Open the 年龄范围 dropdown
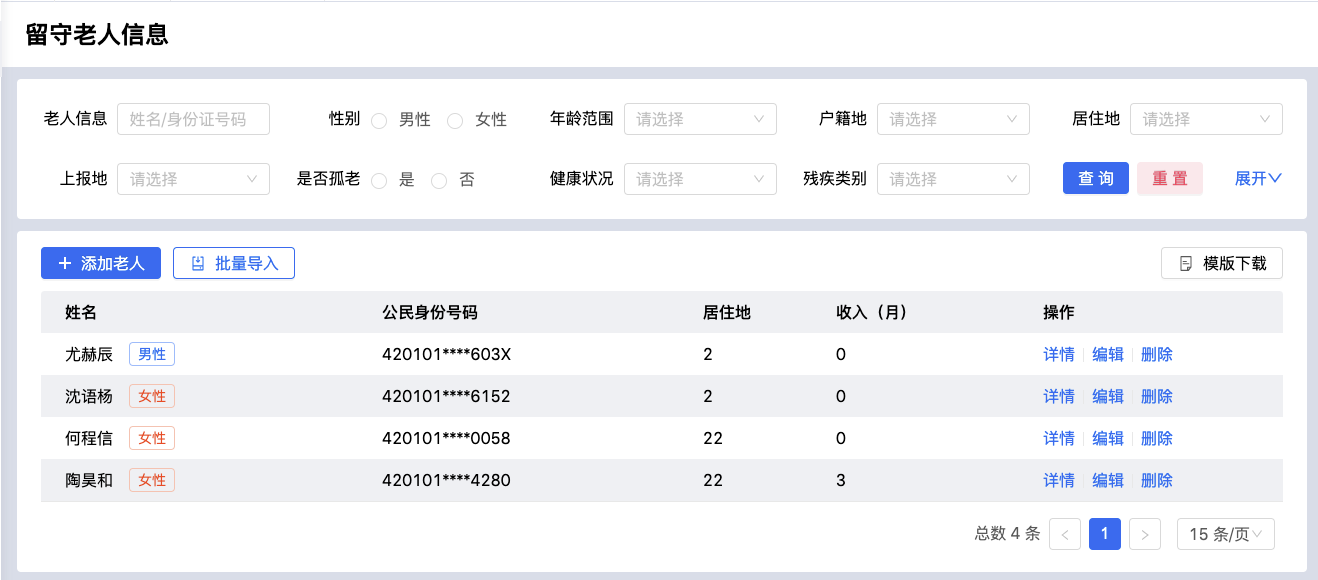 click(x=700, y=119)
